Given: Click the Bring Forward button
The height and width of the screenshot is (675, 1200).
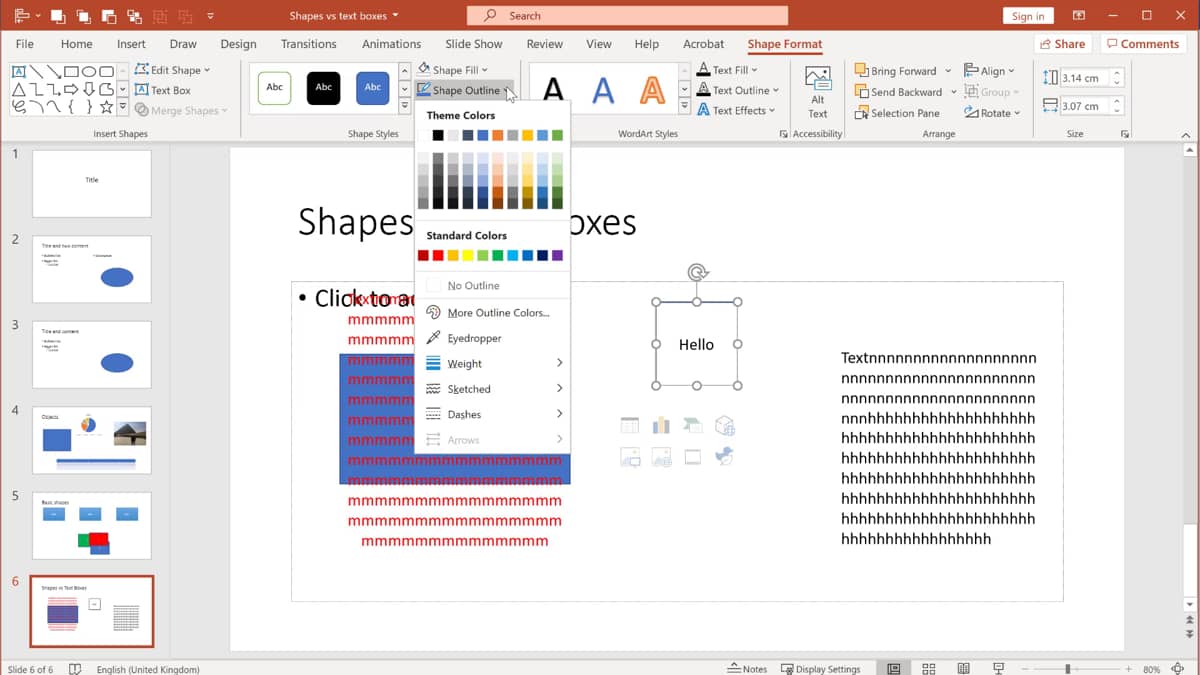Looking at the screenshot, I should 896,71.
